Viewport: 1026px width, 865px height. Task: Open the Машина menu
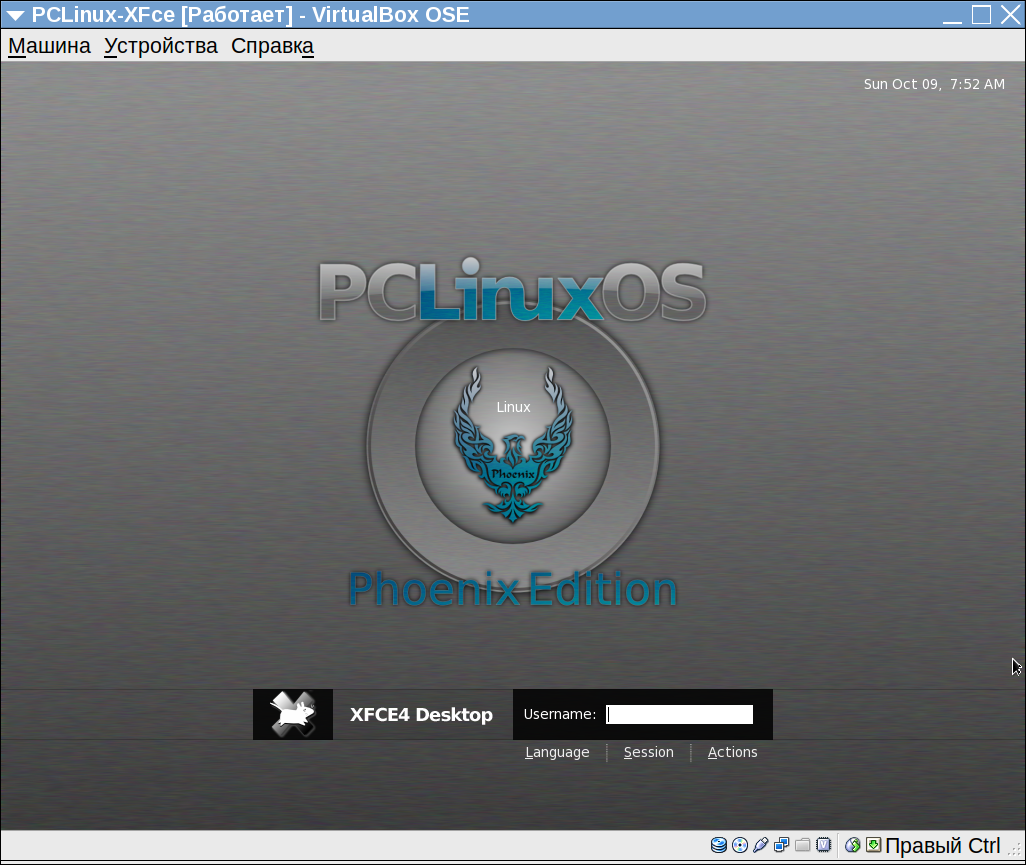[49, 46]
